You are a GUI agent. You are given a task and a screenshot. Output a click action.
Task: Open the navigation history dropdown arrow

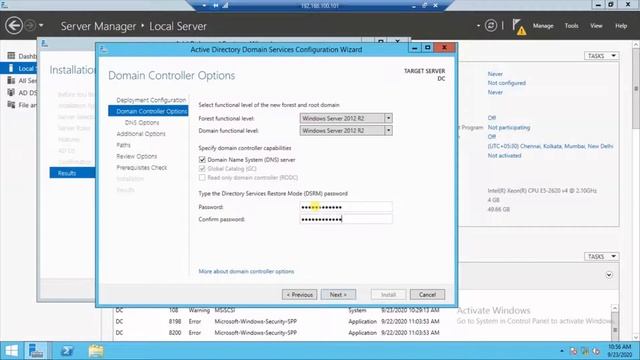(x=41, y=26)
